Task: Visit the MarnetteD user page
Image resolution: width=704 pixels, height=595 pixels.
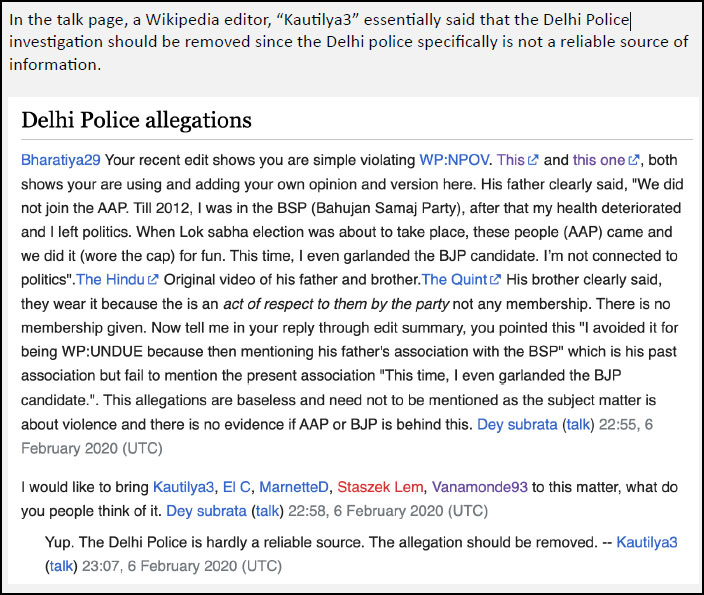Action: 293,487
